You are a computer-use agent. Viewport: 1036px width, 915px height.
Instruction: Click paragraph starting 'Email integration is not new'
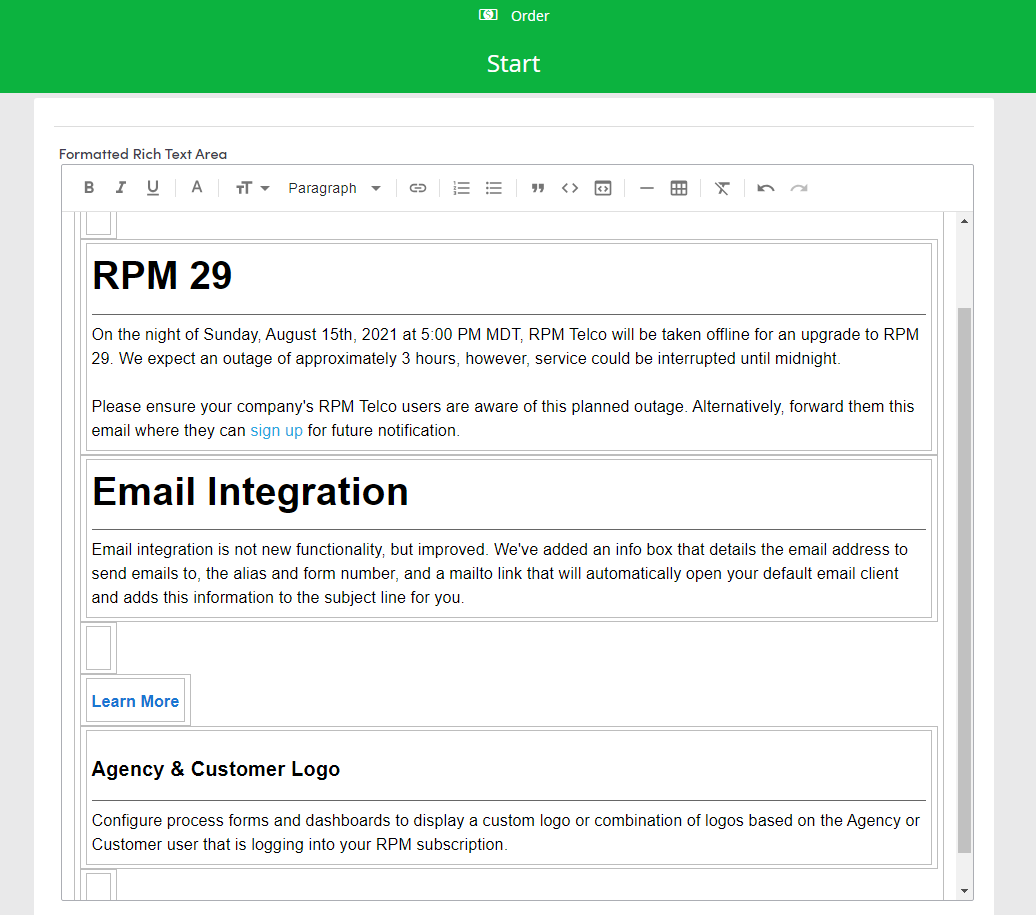[500, 573]
